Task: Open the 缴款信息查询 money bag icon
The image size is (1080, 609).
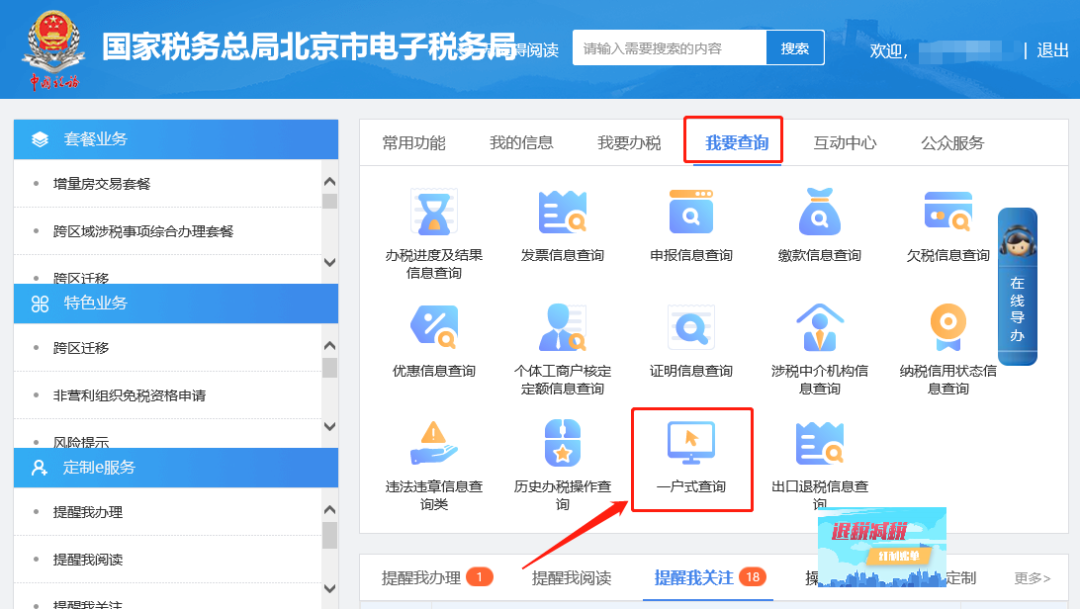Action: (x=819, y=212)
